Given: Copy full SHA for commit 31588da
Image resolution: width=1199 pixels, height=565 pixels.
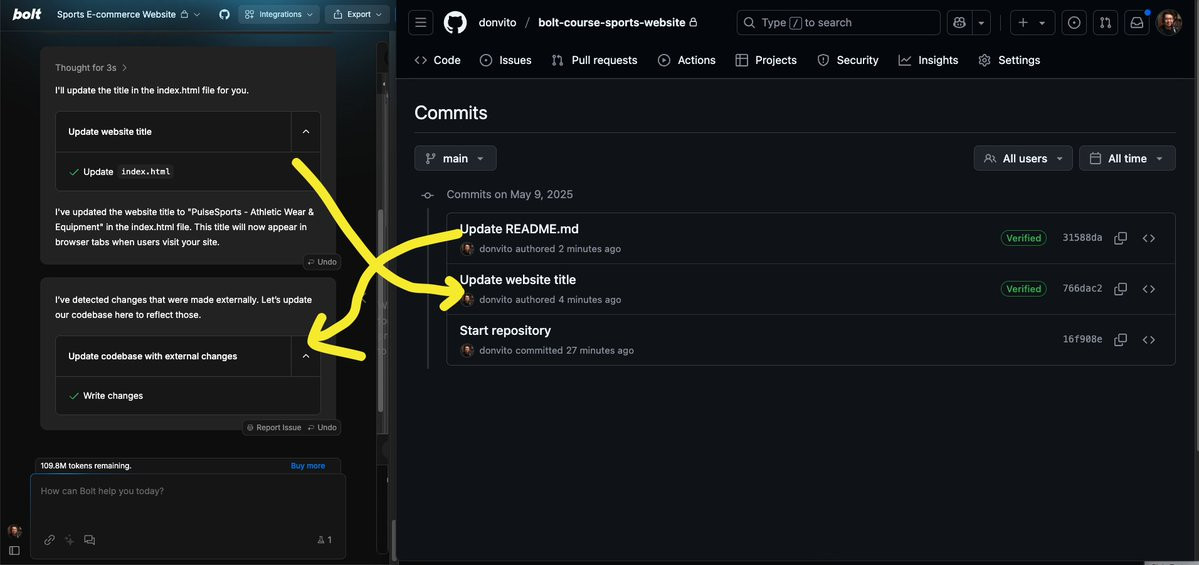Looking at the screenshot, I should tap(1120, 238).
